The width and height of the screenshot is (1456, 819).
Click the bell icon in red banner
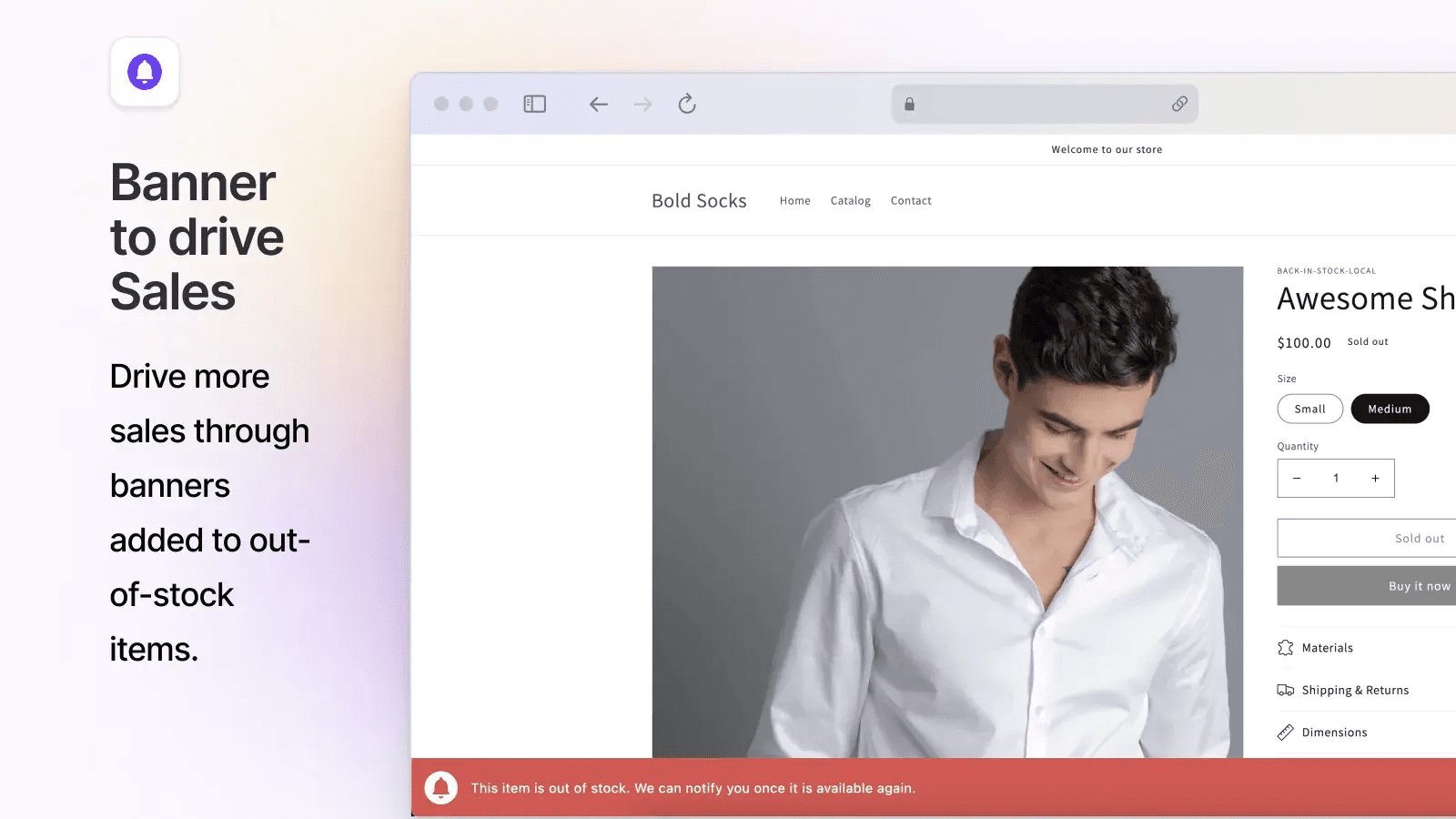(x=441, y=788)
